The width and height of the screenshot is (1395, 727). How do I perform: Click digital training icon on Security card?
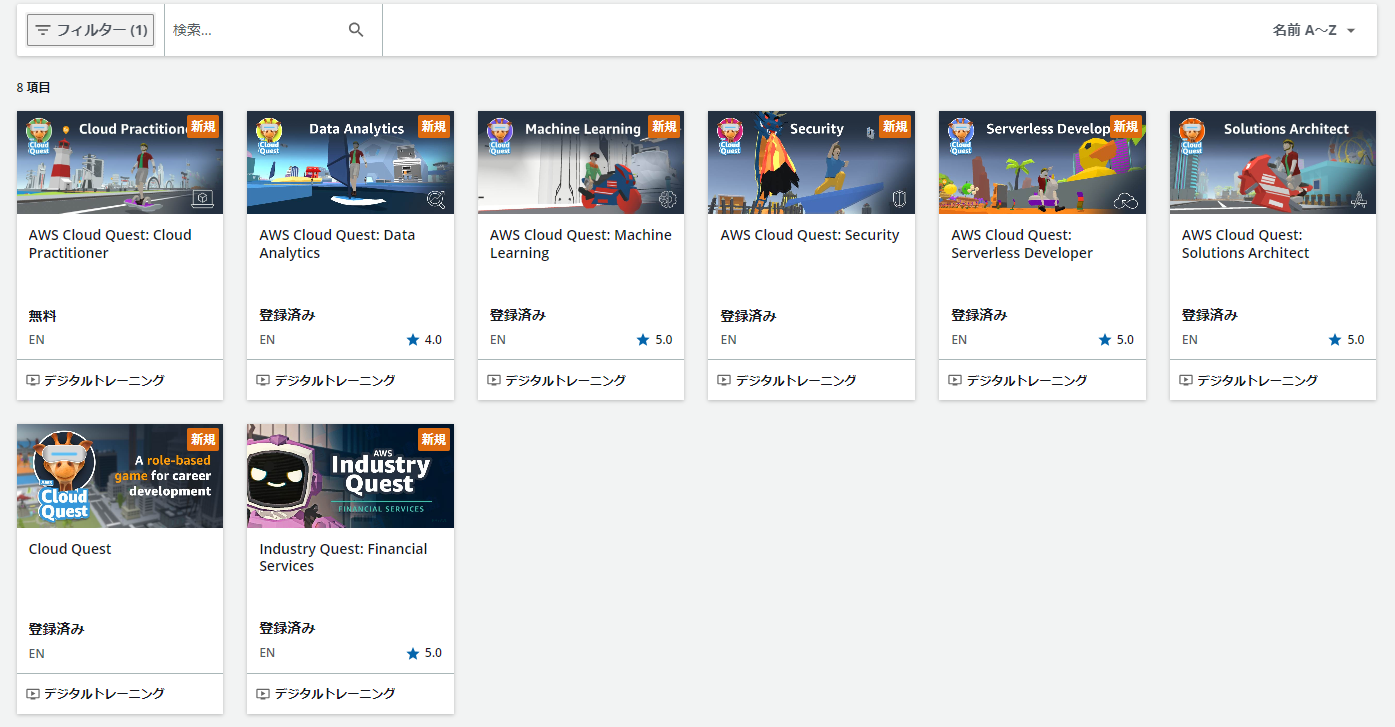pyautogui.click(x=724, y=380)
